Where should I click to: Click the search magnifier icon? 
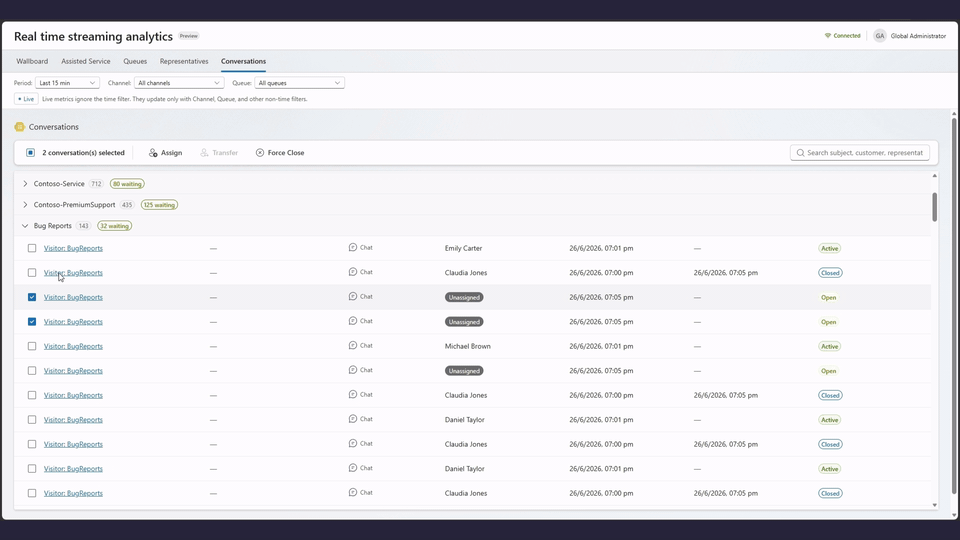[800, 152]
